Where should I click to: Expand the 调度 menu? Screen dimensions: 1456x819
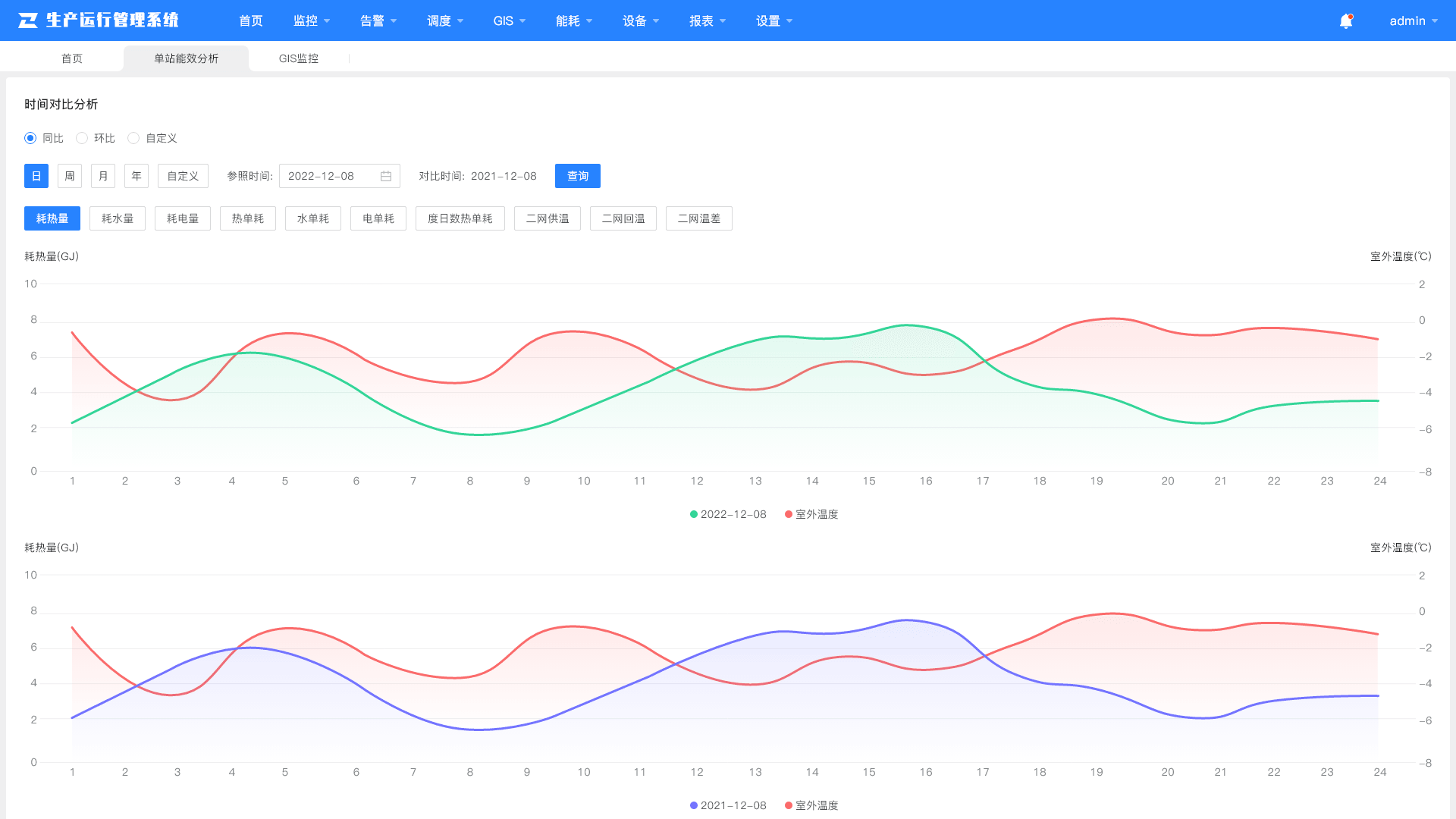(x=445, y=20)
